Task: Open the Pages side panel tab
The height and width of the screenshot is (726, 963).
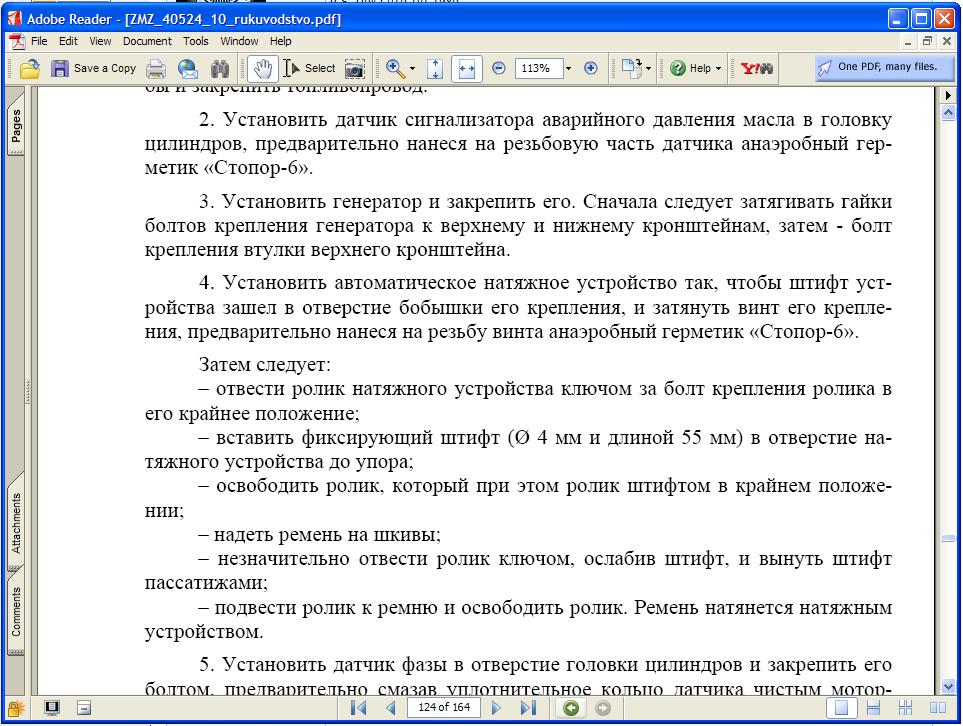Action: coord(17,127)
